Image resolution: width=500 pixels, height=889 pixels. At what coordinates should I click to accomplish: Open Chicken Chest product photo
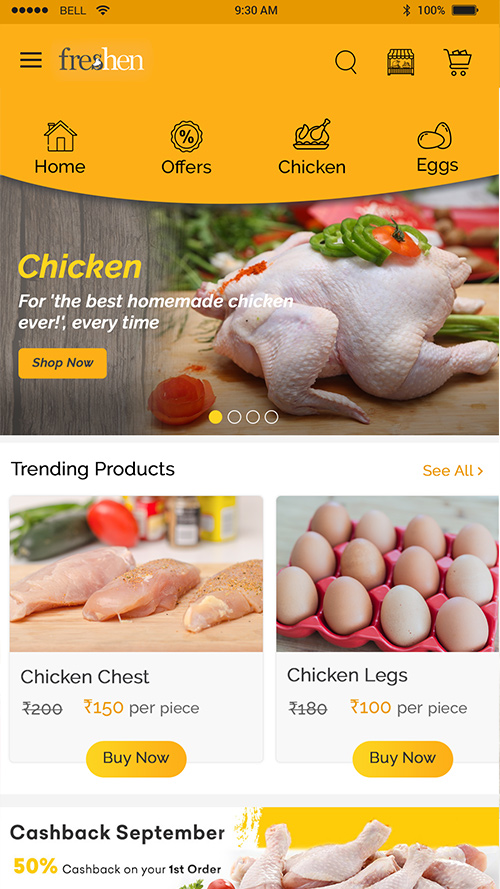click(136, 574)
